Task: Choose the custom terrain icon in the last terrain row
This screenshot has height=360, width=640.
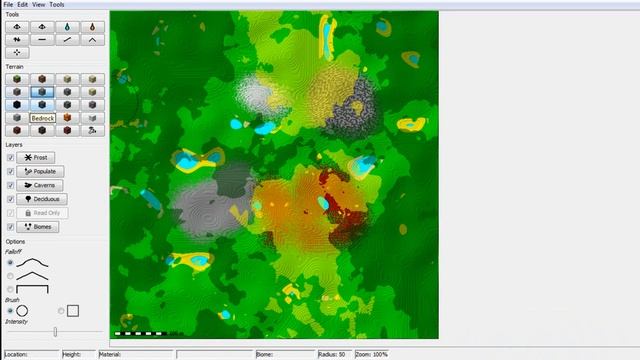Action: pyautogui.click(x=93, y=131)
